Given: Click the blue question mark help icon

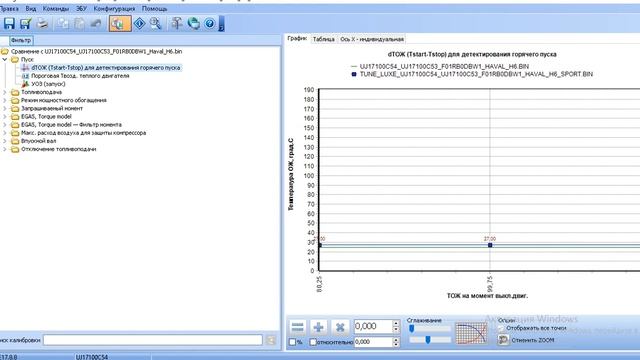Looking at the screenshot, I should coord(210,24).
